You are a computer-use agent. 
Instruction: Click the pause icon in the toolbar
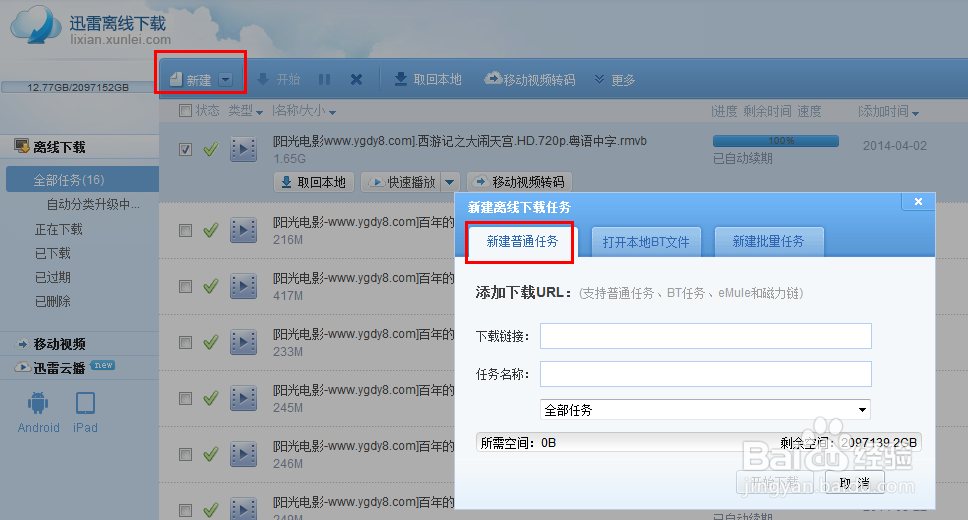click(324, 79)
